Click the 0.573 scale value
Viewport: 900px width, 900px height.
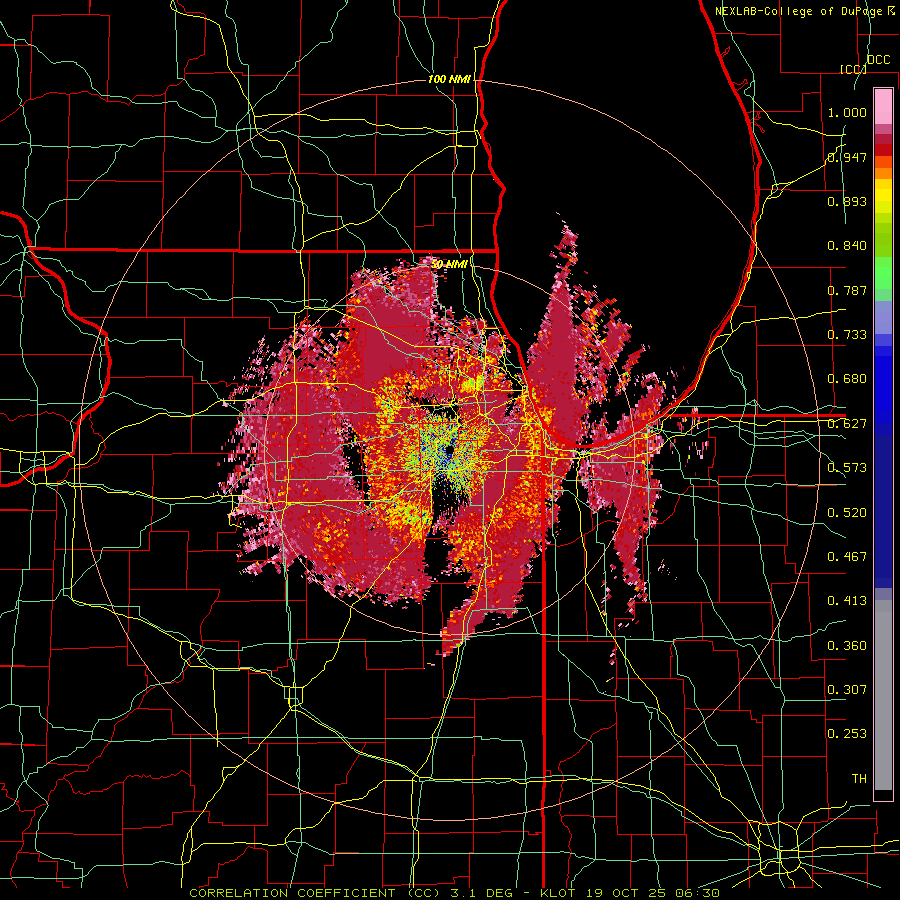847,468
